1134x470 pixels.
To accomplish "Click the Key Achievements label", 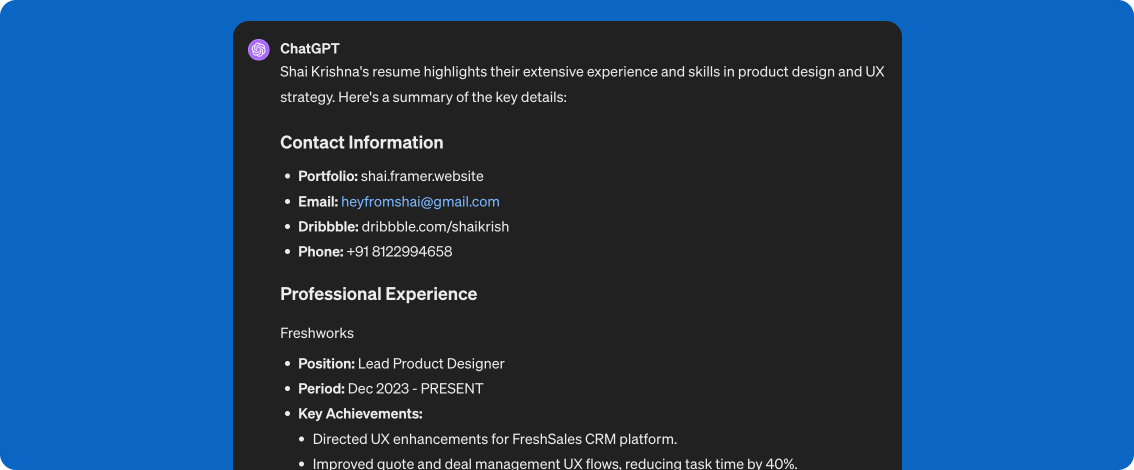I will [x=360, y=414].
